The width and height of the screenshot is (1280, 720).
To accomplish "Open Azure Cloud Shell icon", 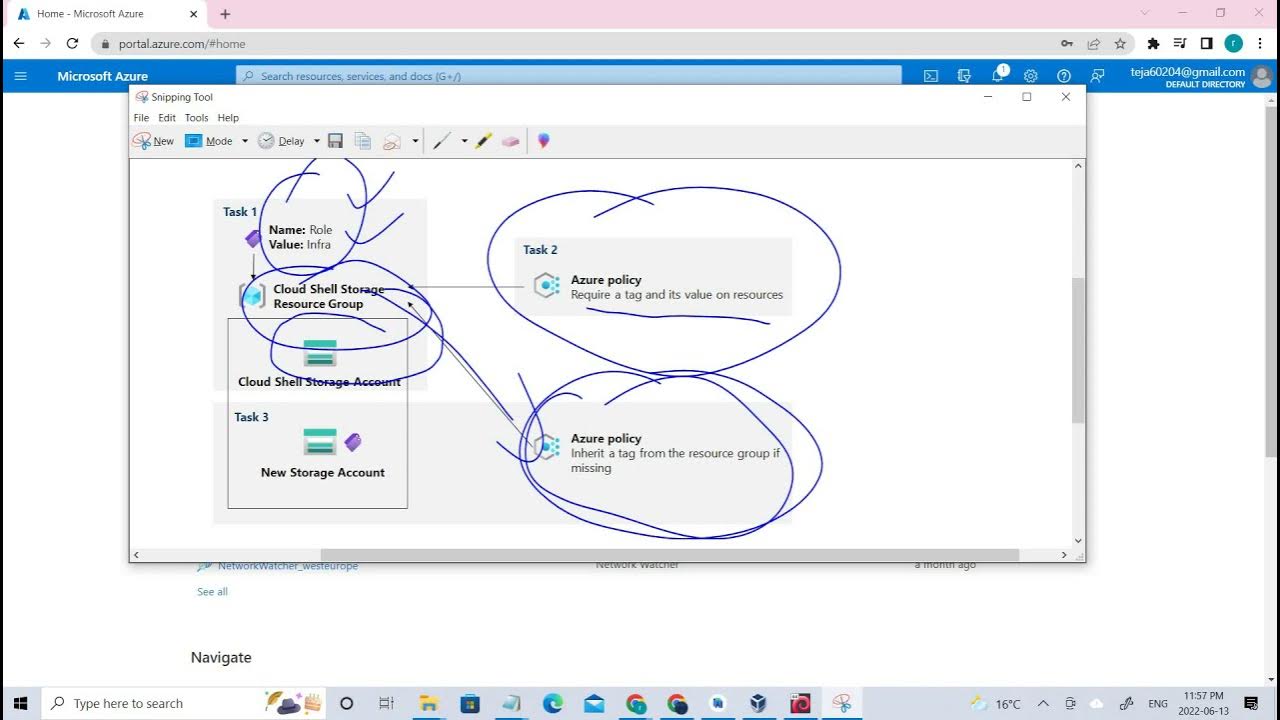I will pos(930,76).
